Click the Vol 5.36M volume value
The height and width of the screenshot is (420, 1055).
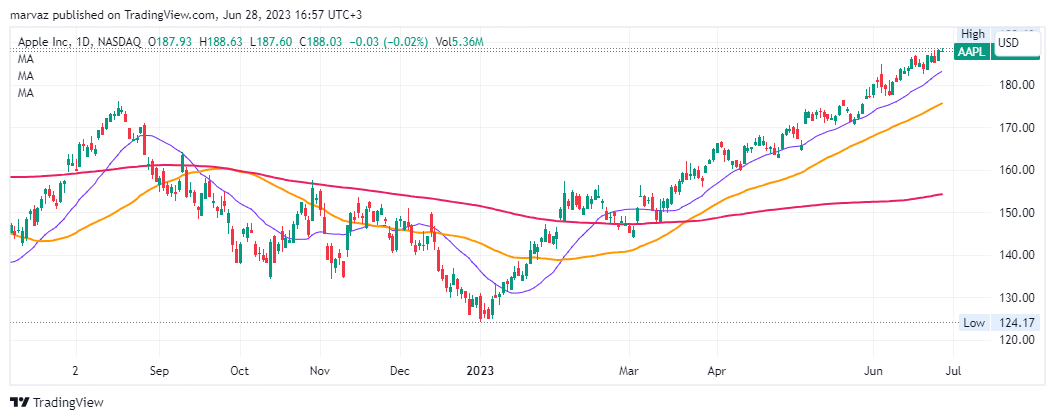[x=460, y=42]
